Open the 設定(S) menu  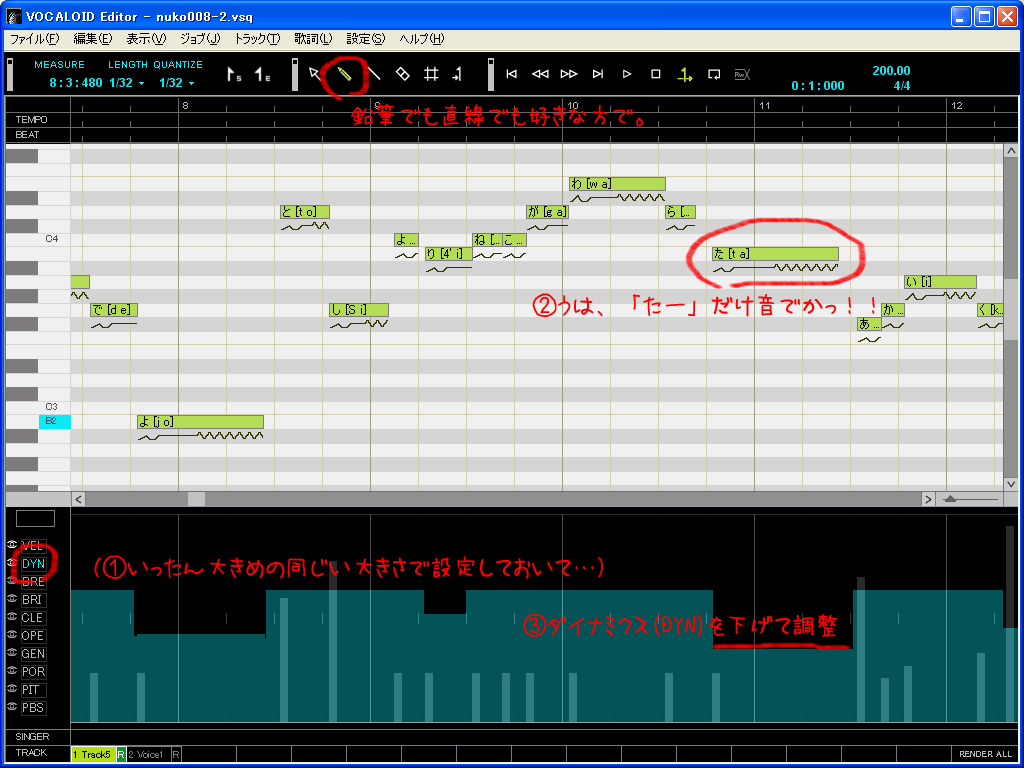[366, 39]
